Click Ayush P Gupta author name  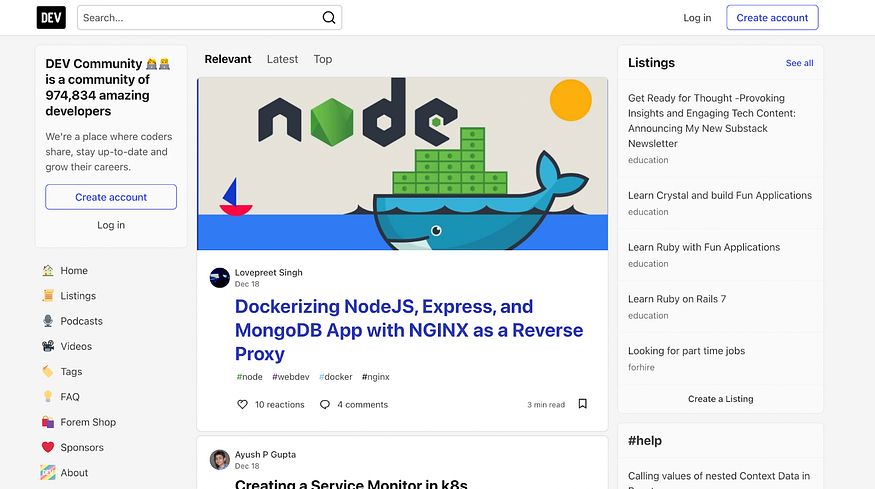click(265, 454)
